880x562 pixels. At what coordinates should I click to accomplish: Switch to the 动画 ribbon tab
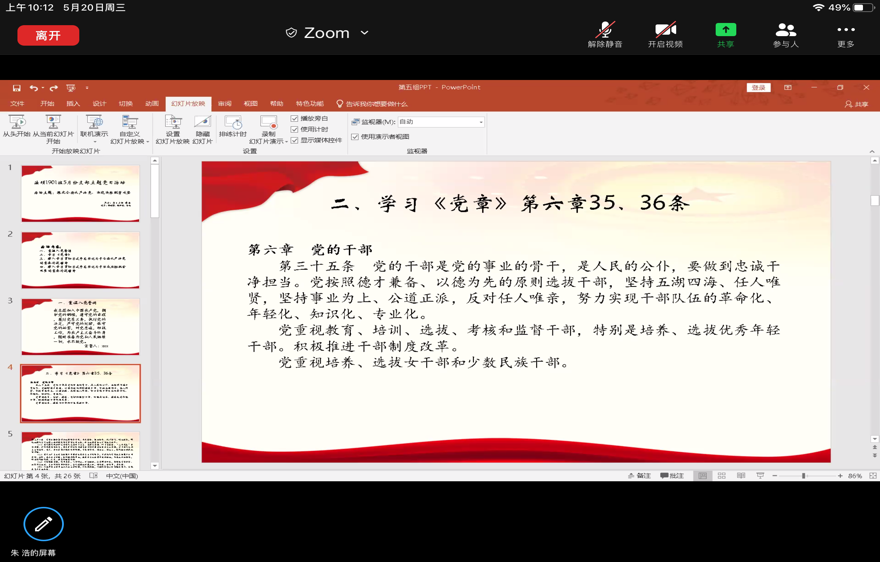pos(152,104)
